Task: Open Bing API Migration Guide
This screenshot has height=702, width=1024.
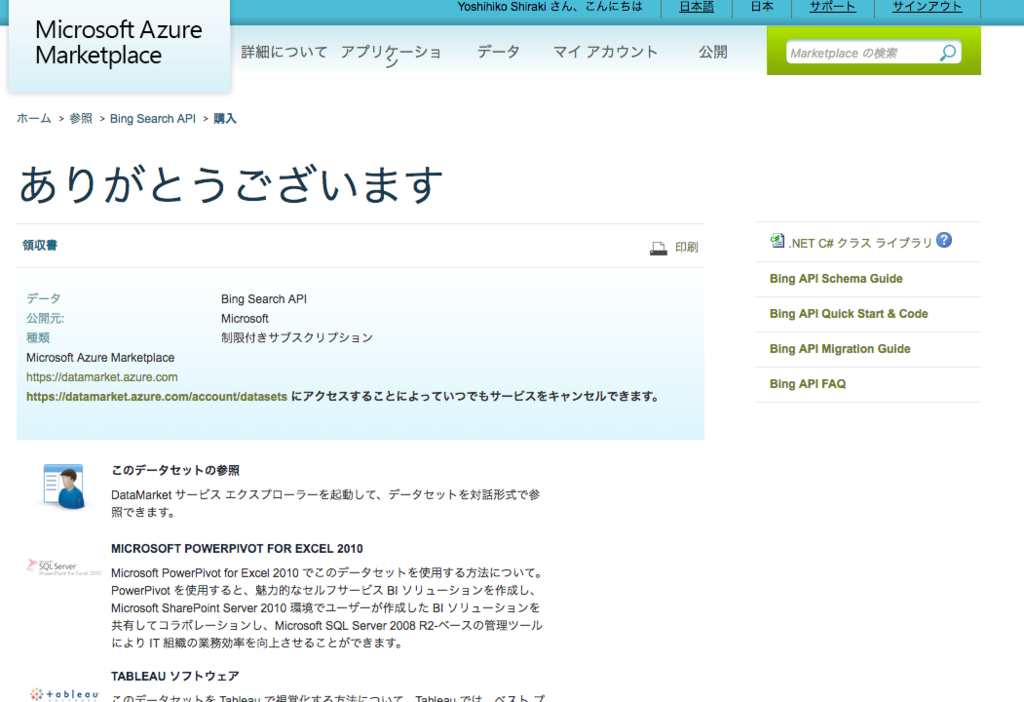Action: coord(840,349)
